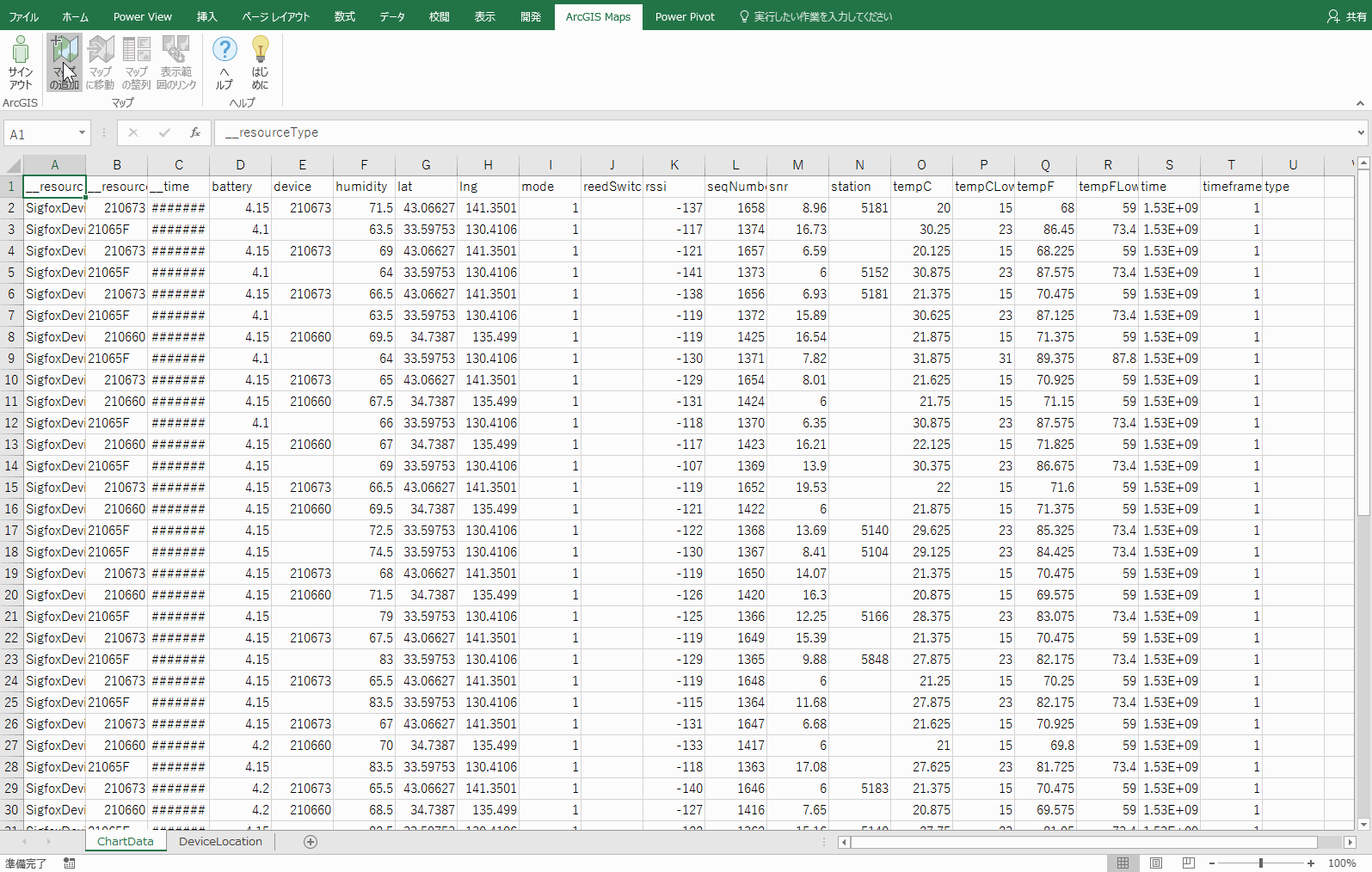Screen dimensions: 1372x872
Task: Select row 25 header
Action: click(11, 703)
